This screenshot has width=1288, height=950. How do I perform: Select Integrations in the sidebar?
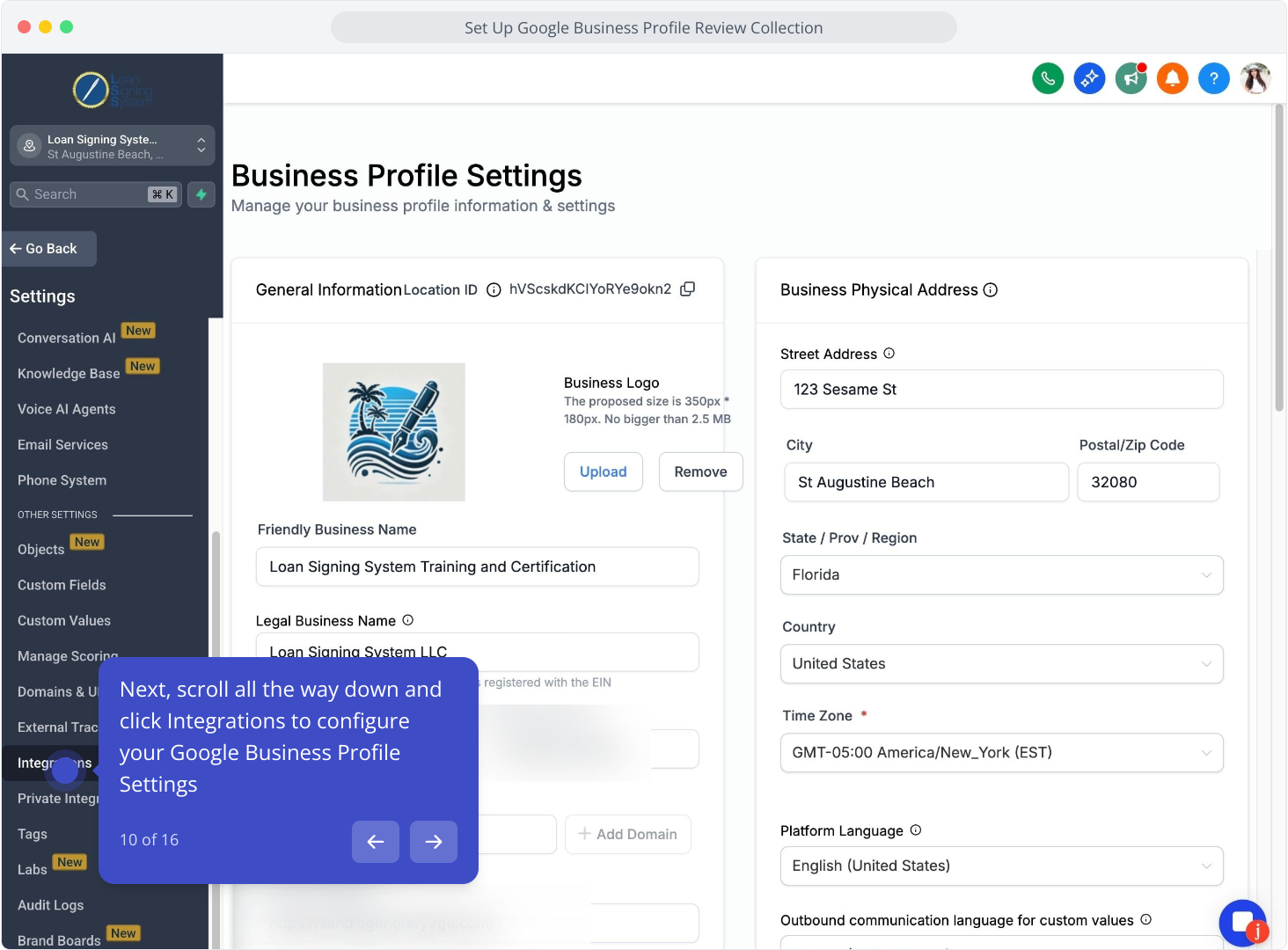click(55, 763)
